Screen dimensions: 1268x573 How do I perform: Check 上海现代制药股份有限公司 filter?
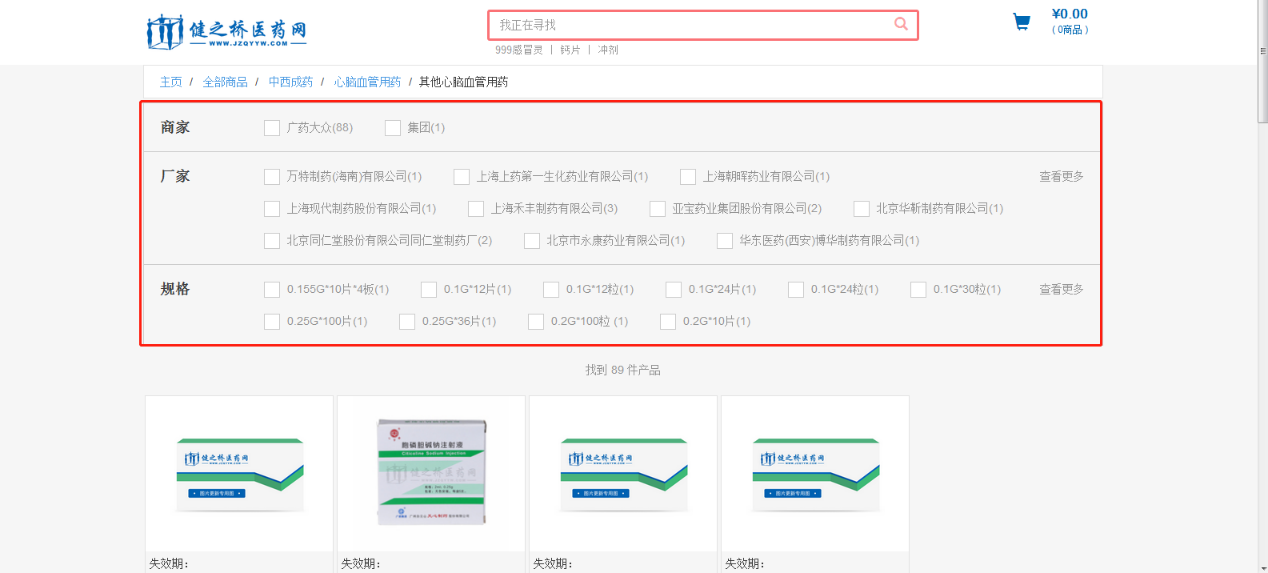[272, 209]
